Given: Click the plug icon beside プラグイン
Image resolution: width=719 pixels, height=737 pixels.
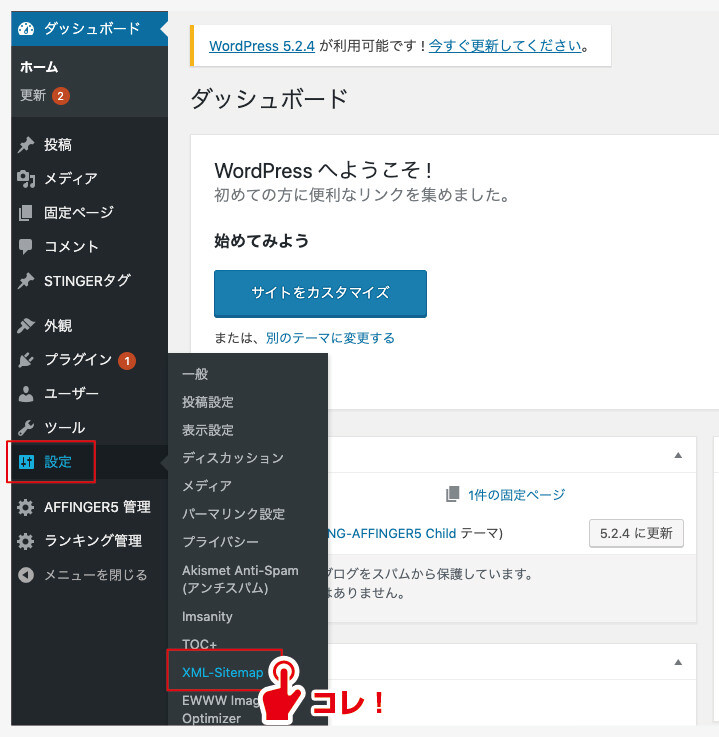Looking at the screenshot, I should pos(27,360).
